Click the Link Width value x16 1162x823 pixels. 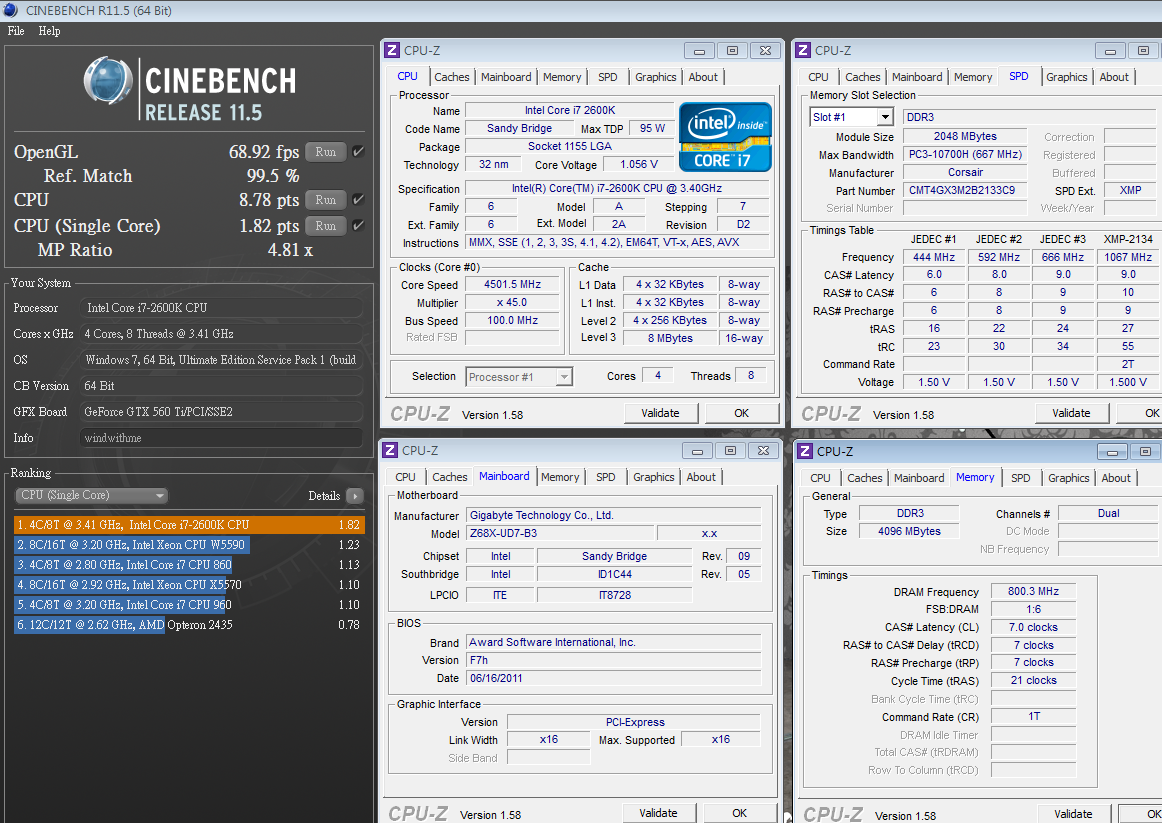548,739
